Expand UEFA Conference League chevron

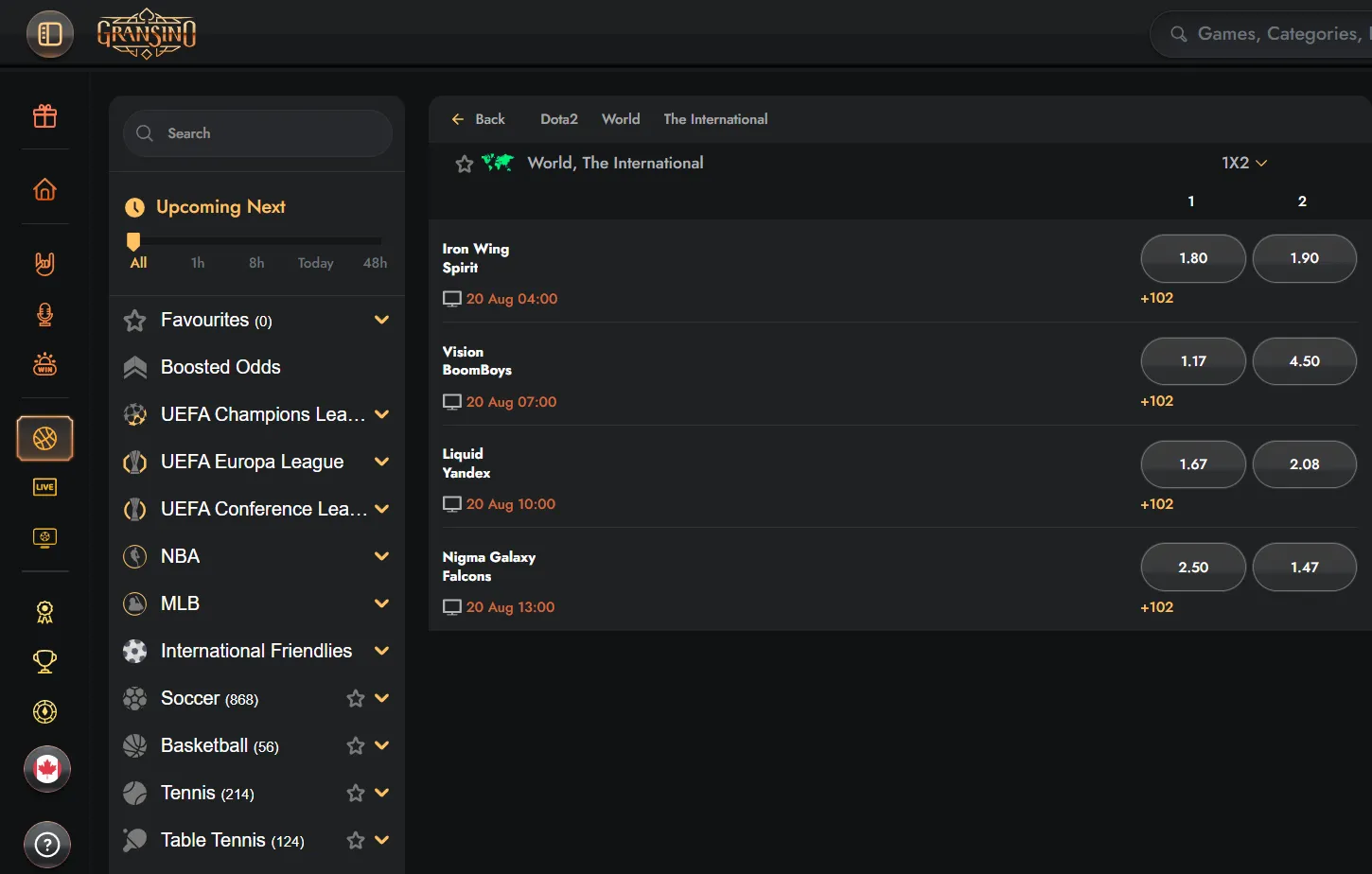point(382,509)
